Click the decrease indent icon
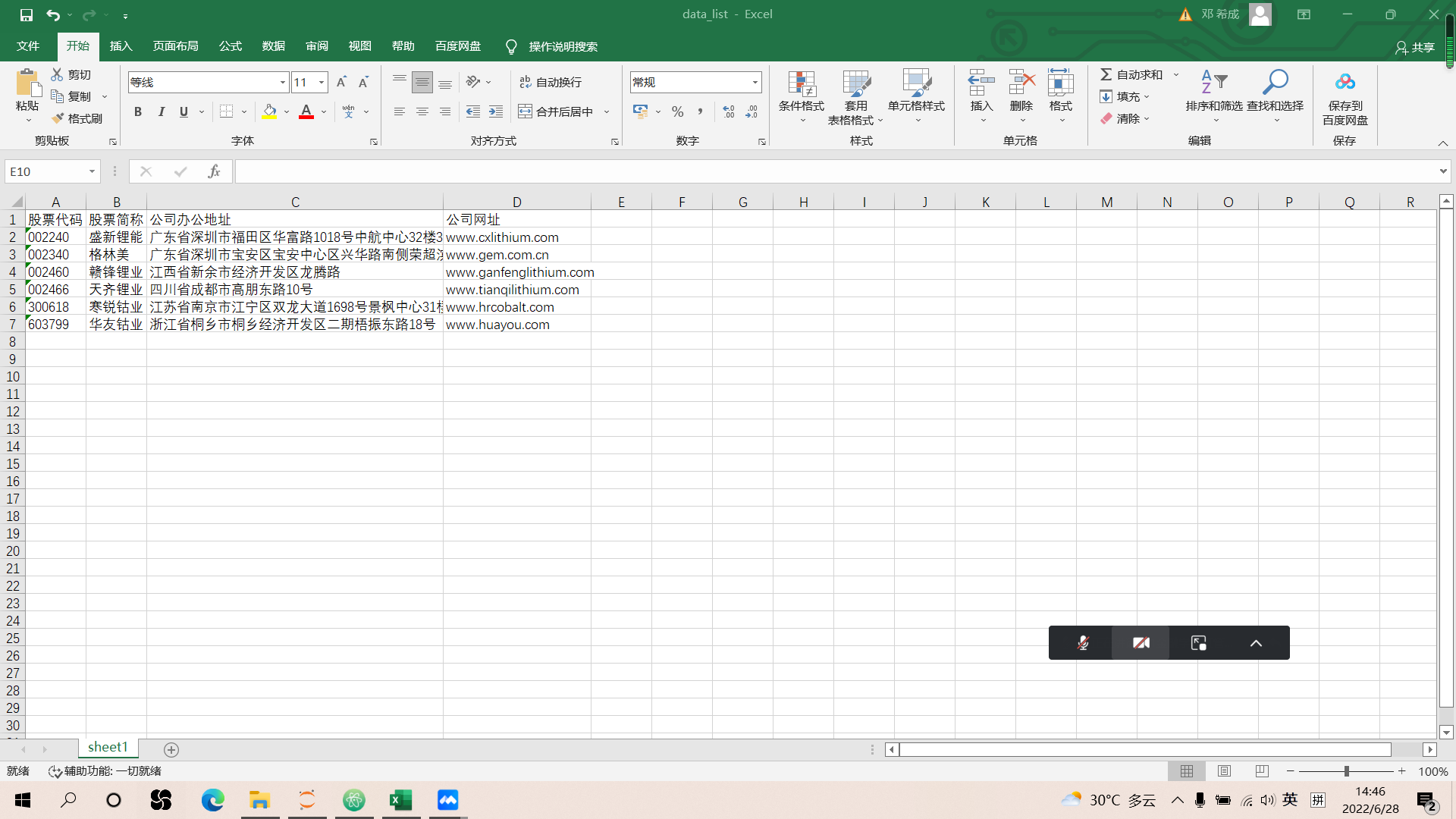 (x=473, y=111)
